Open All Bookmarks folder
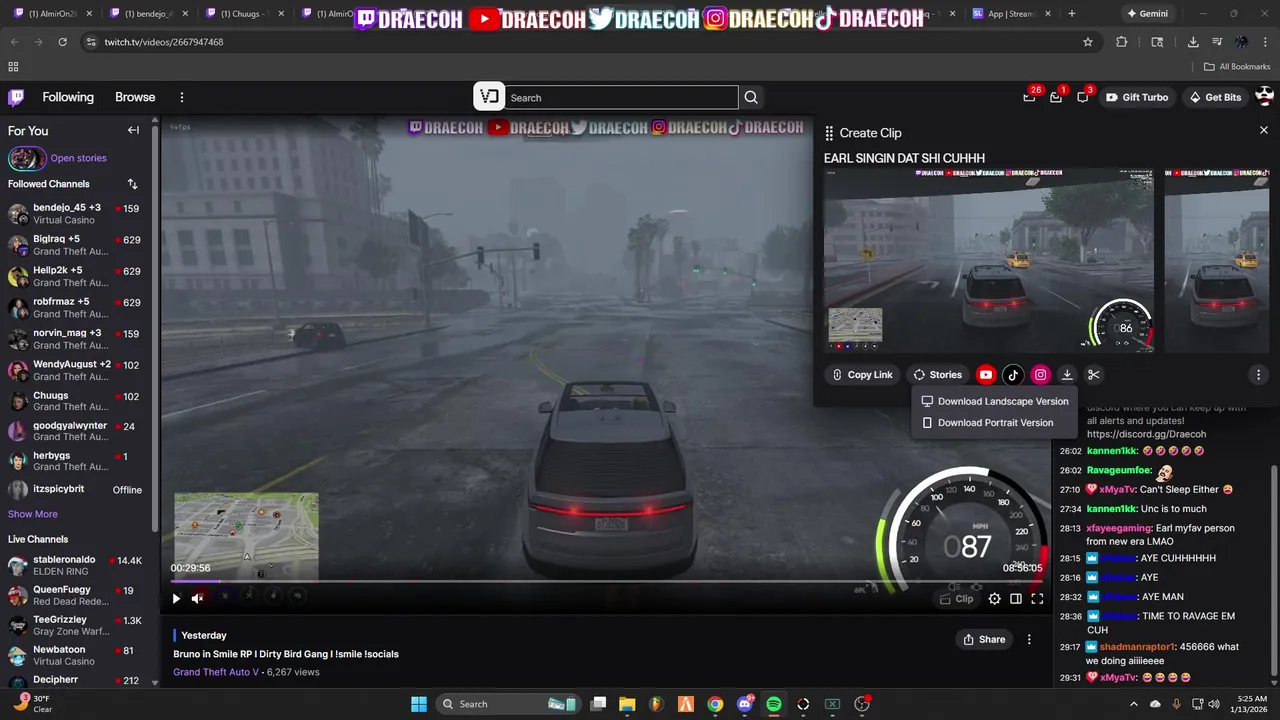 (x=1237, y=67)
